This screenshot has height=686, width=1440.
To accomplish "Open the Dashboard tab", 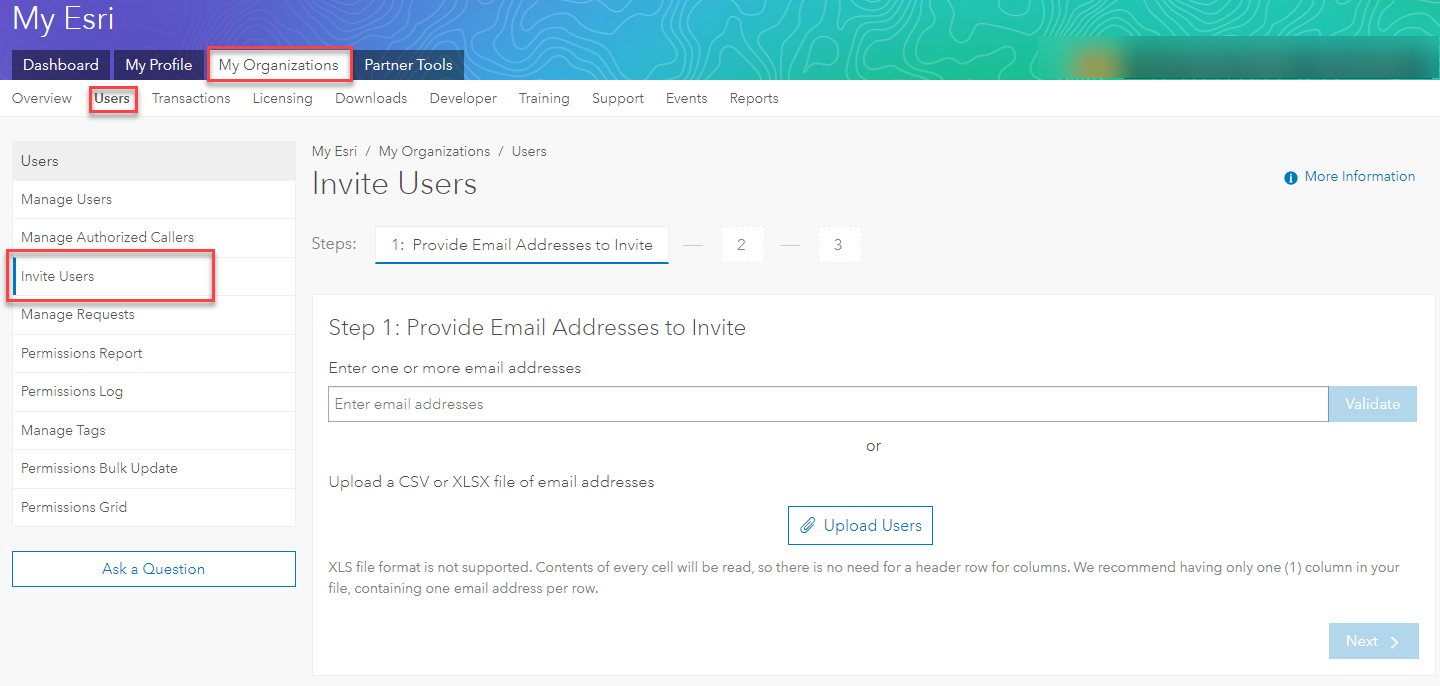I will (60, 64).
